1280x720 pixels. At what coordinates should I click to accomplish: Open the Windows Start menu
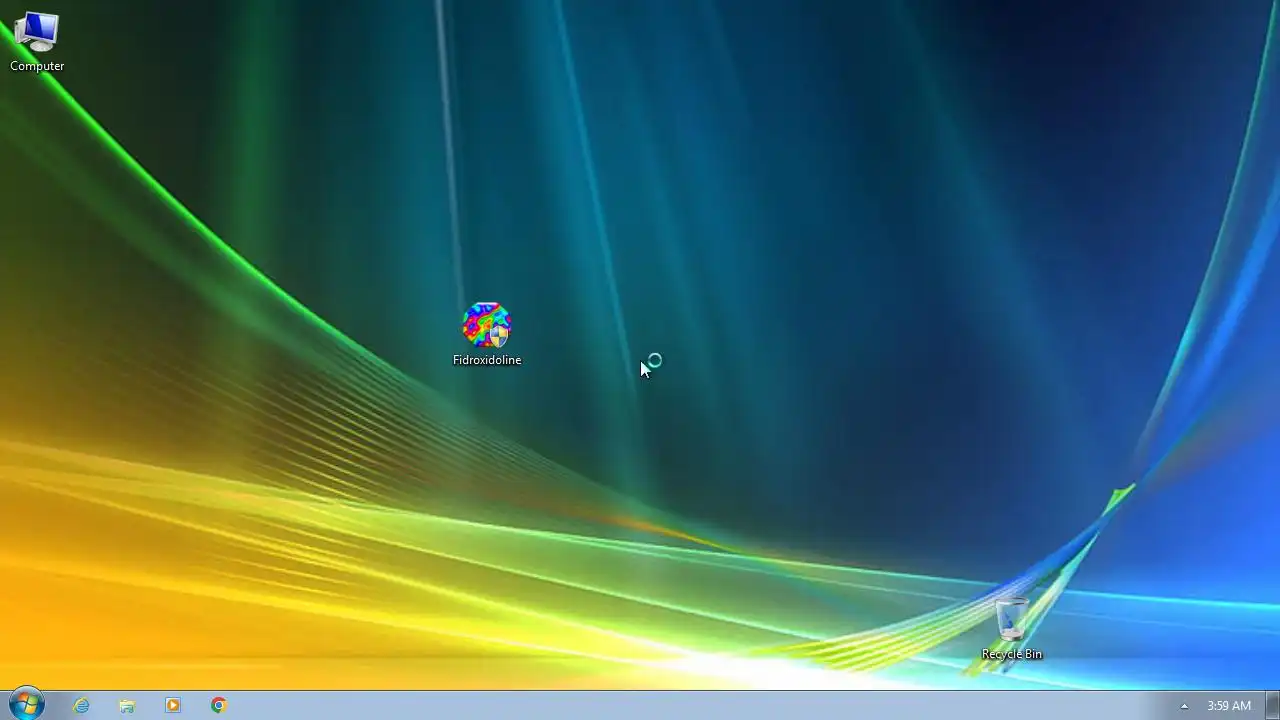point(26,704)
